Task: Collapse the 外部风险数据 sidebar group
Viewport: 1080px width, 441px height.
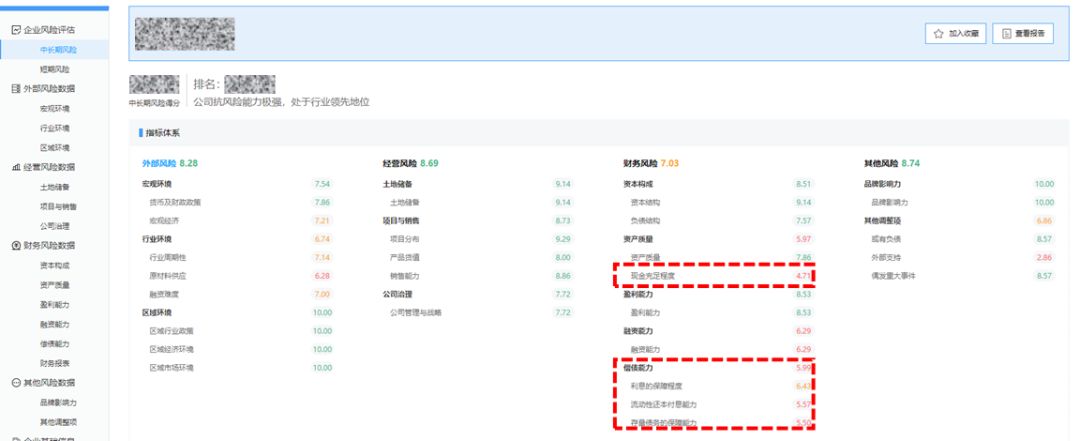Action: (x=50, y=89)
